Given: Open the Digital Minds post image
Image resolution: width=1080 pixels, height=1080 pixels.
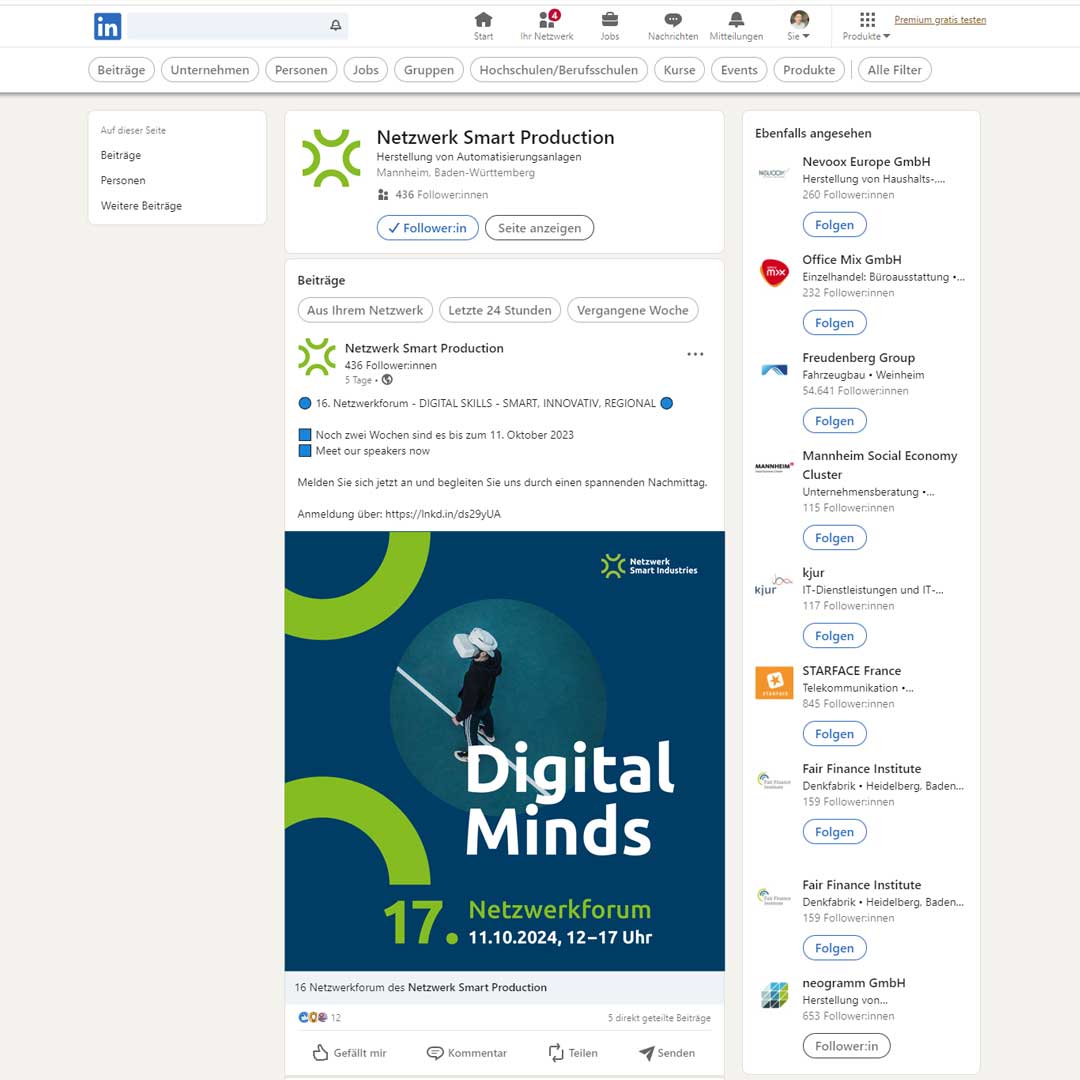Looking at the screenshot, I should pos(504,751).
